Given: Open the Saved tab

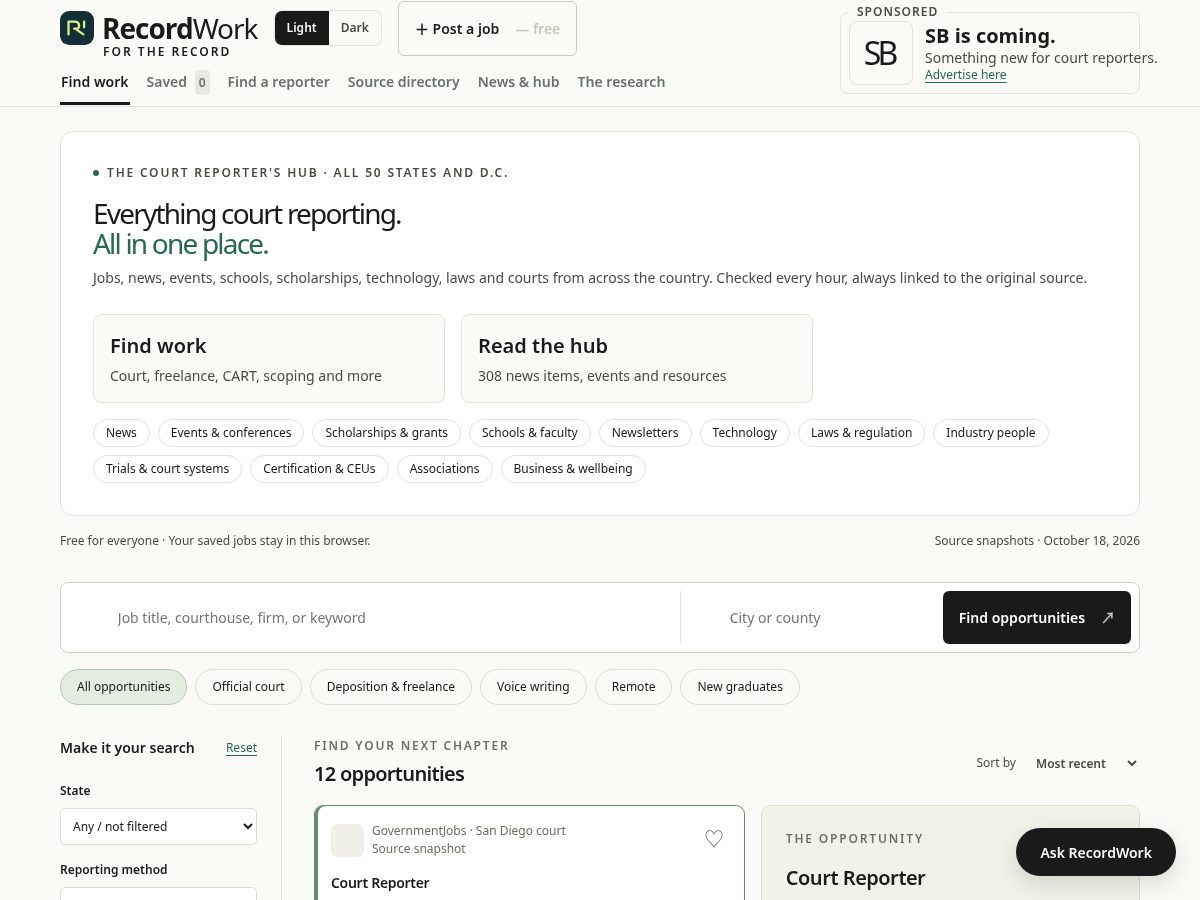Looking at the screenshot, I should coord(177,82).
